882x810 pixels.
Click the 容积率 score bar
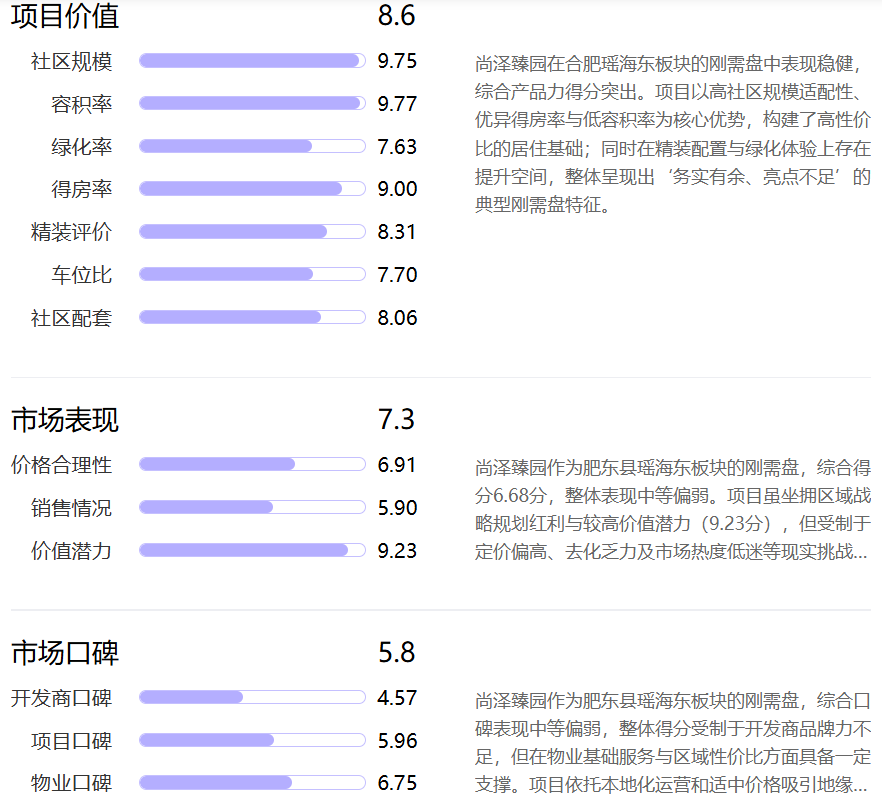[x=251, y=102]
